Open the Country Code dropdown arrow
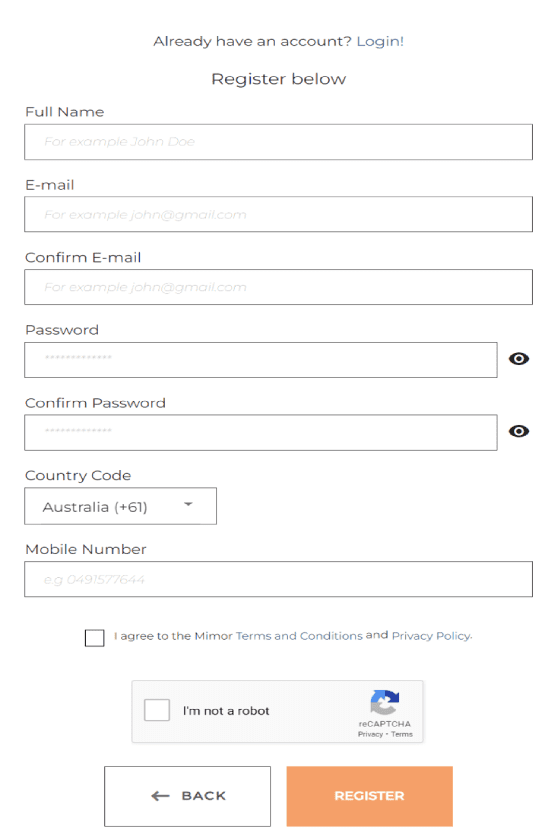 tap(188, 504)
